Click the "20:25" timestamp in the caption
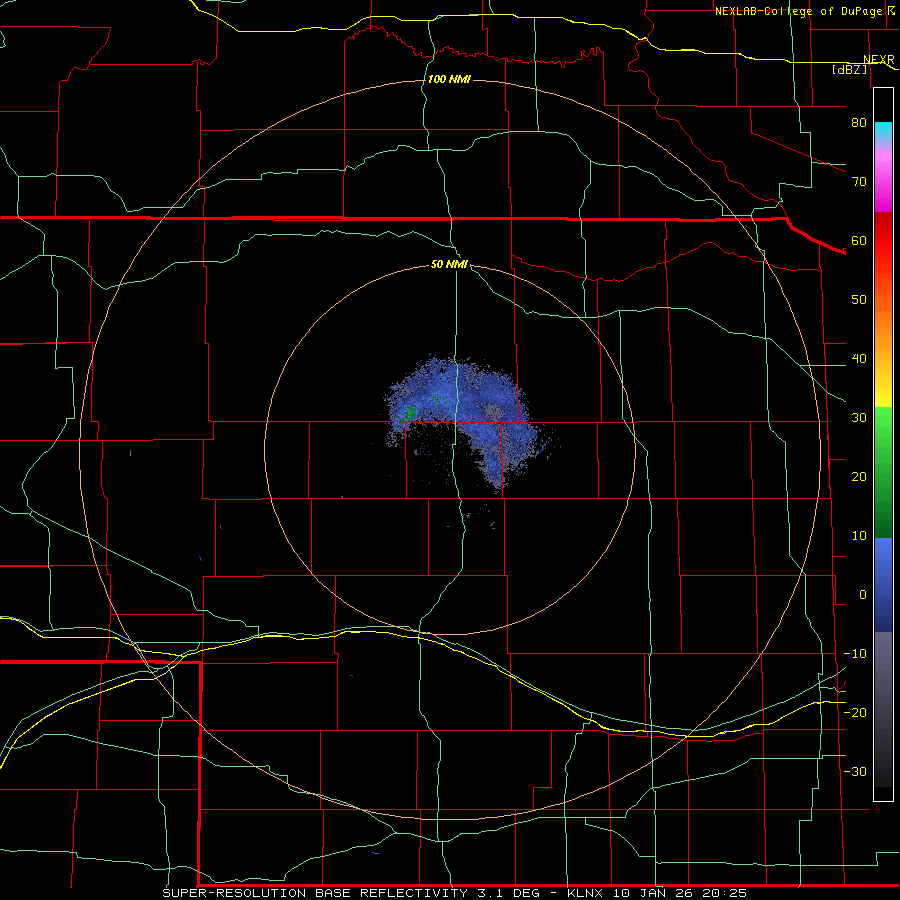900x900 pixels. [725, 893]
